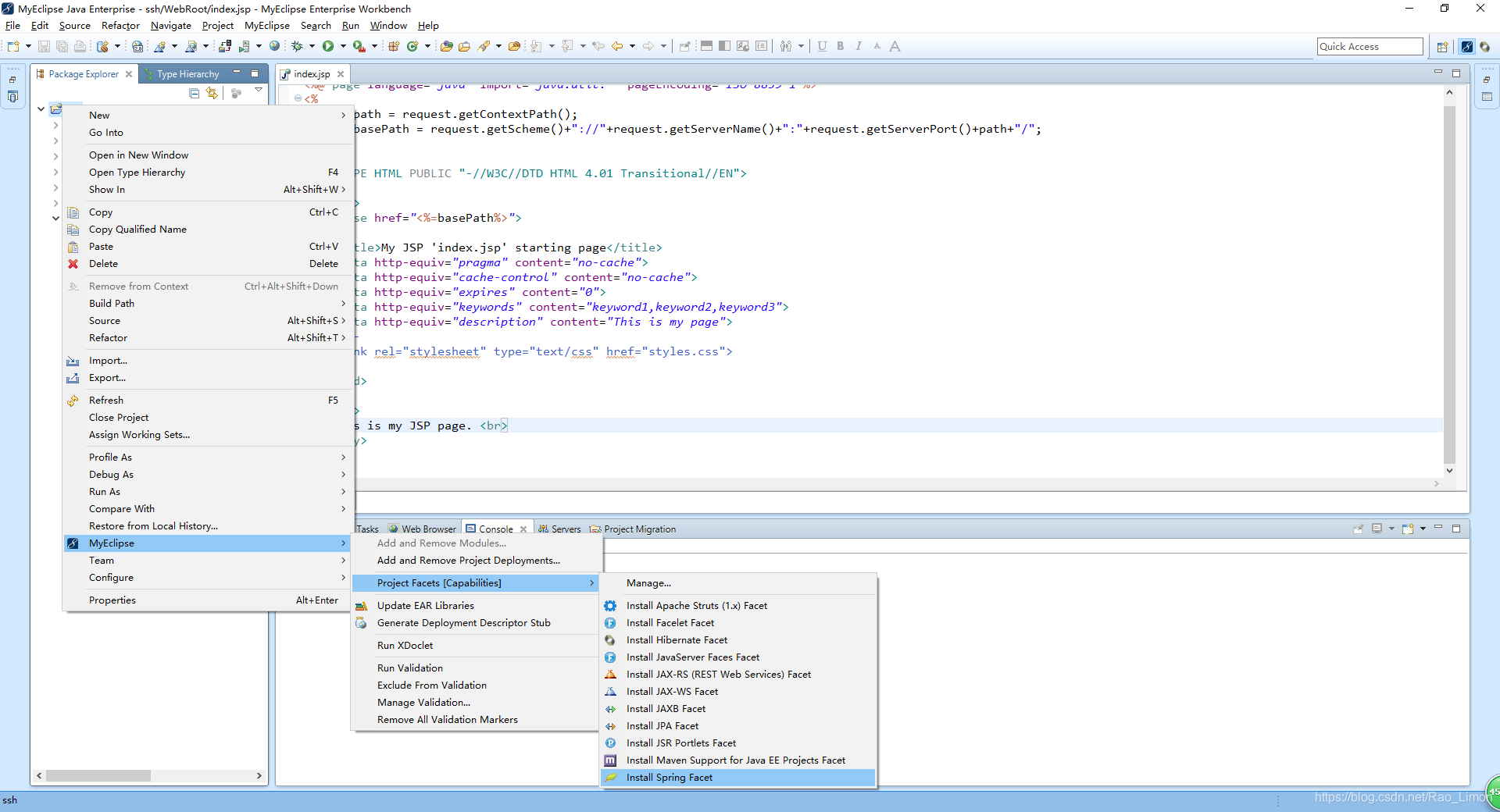This screenshot has width=1500, height=812.
Task: Click the Open Web Browser globe icon
Action: (274, 46)
